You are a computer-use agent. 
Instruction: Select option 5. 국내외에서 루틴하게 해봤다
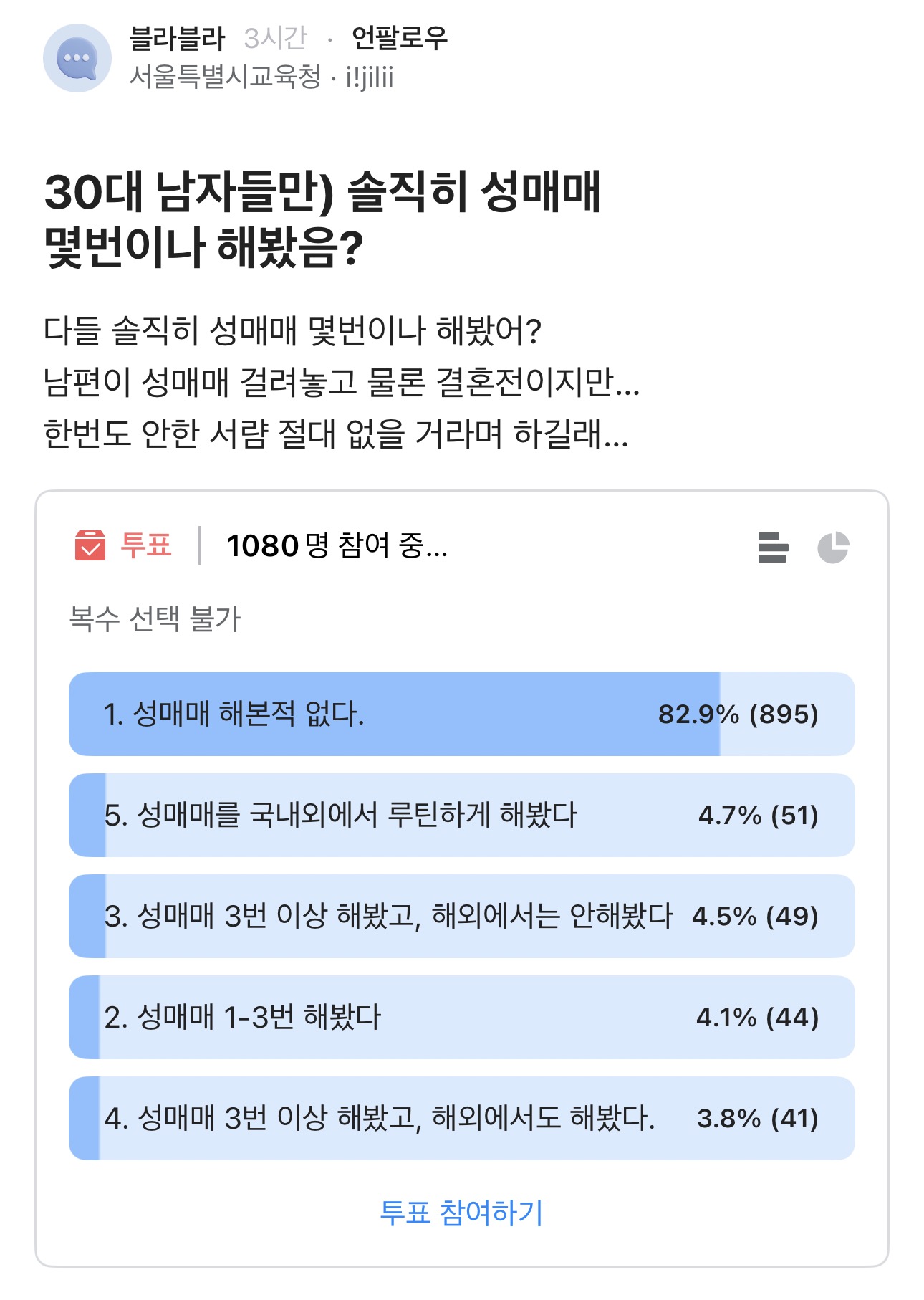[x=462, y=815]
